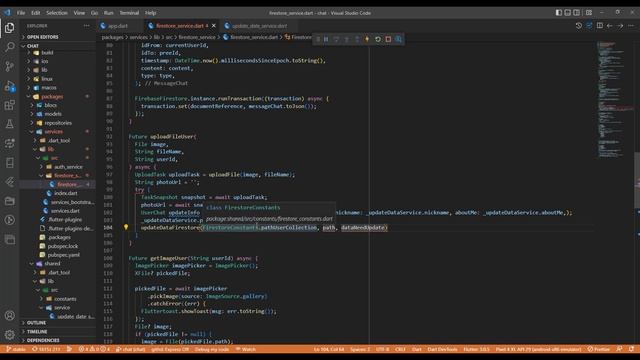The height and width of the screenshot is (360, 640).
Task: Expand the repositories folder
Action: tap(58, 123)
